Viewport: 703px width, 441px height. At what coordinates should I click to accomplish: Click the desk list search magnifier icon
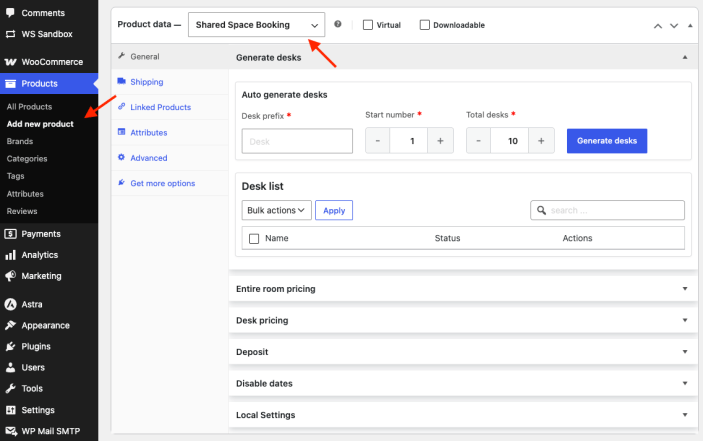[x=542, y=210]
